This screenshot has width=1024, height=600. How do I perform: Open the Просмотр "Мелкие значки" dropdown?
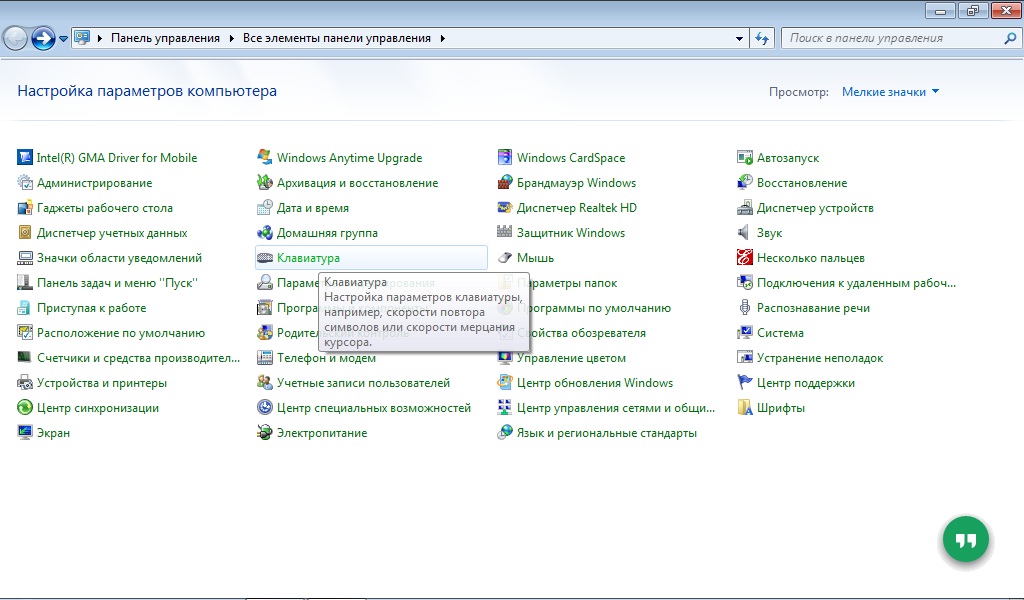coord(890,92)
